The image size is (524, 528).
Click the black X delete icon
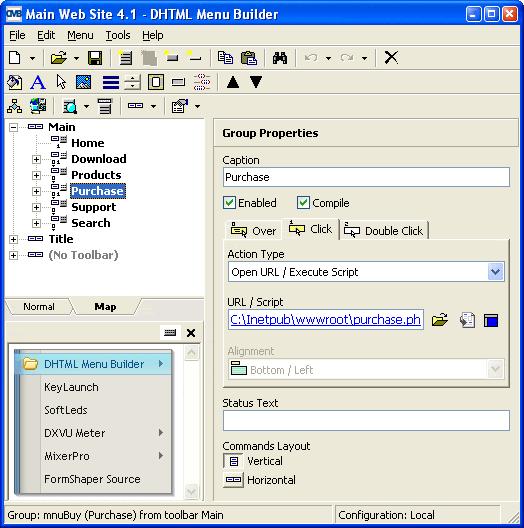391,58
